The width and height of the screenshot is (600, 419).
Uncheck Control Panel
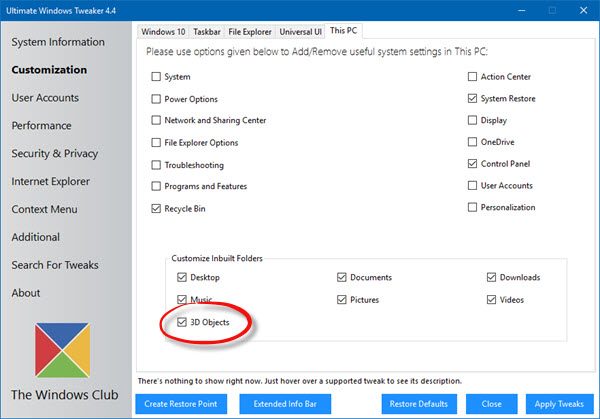(472, 164)
